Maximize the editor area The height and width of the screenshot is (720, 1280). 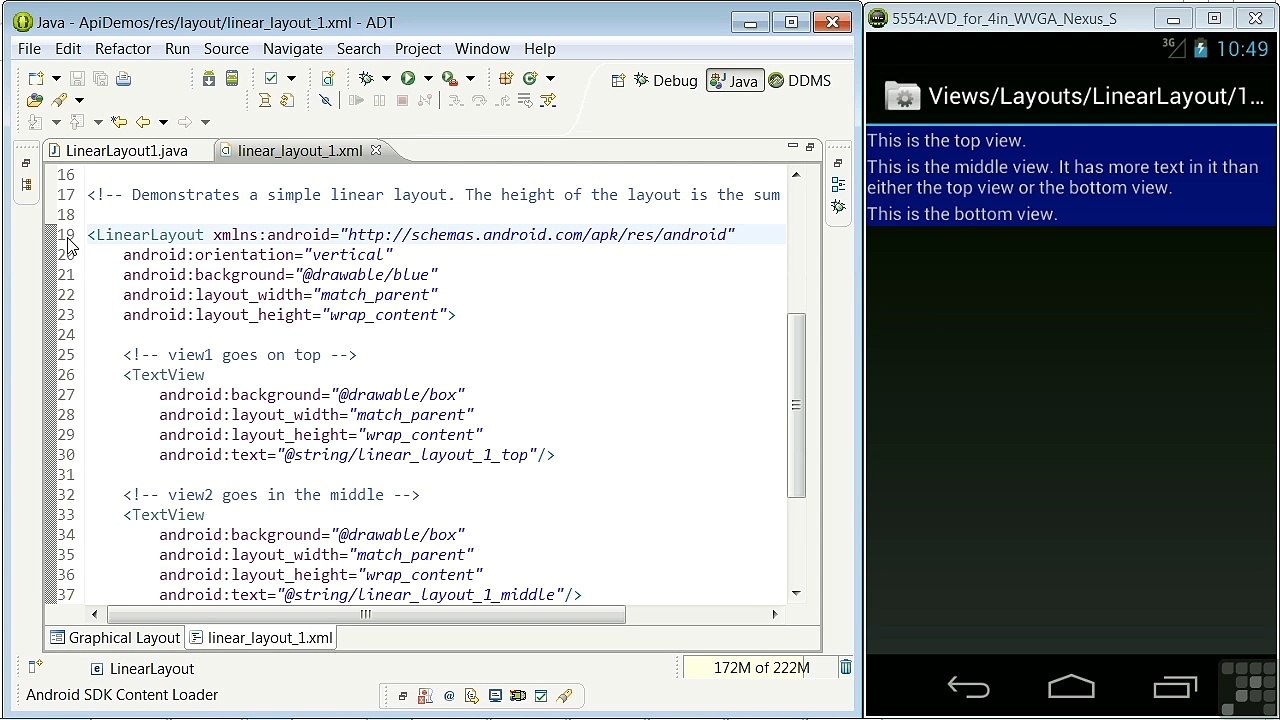[810, 147]
